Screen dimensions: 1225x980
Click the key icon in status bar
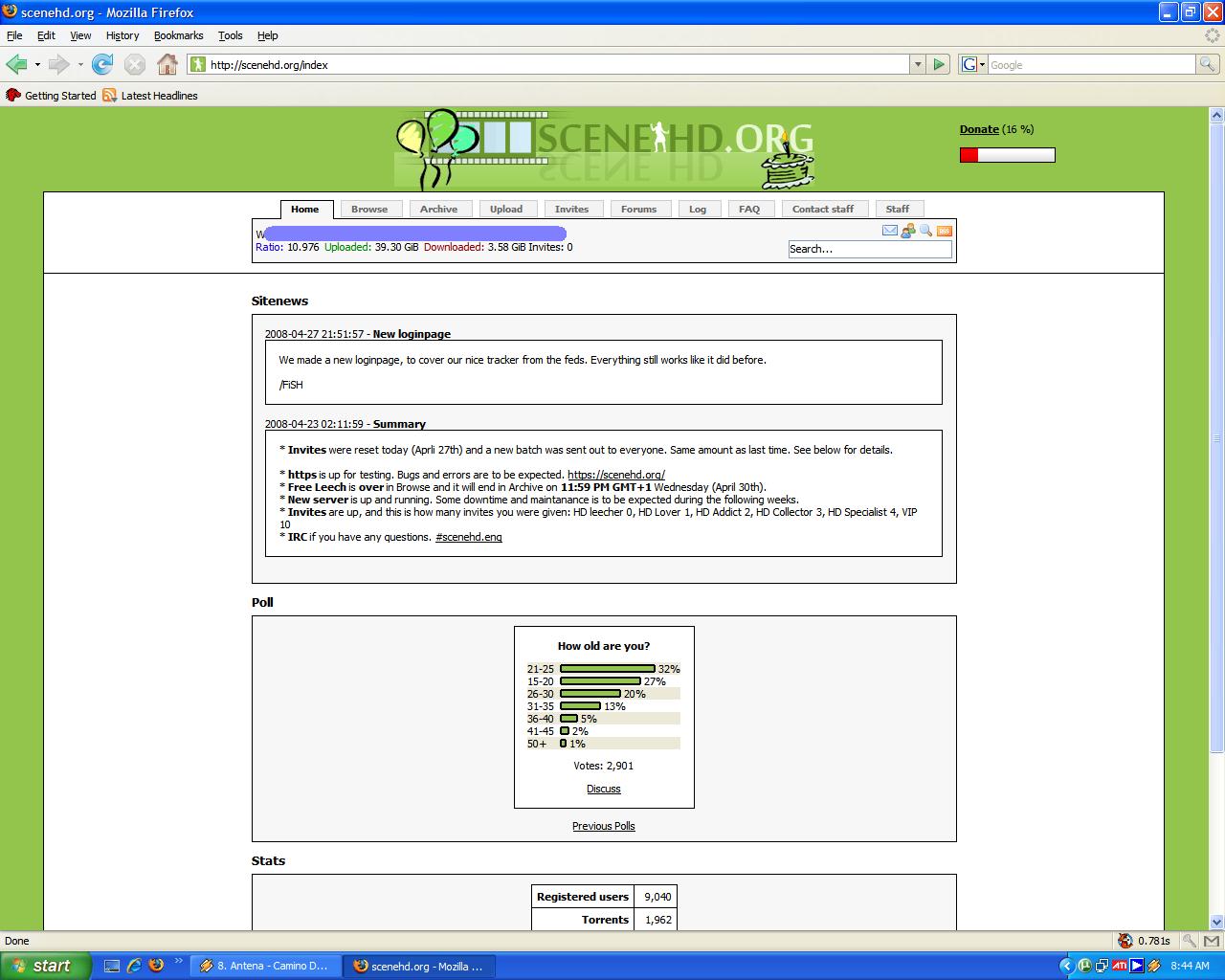tap(1189, 941)
